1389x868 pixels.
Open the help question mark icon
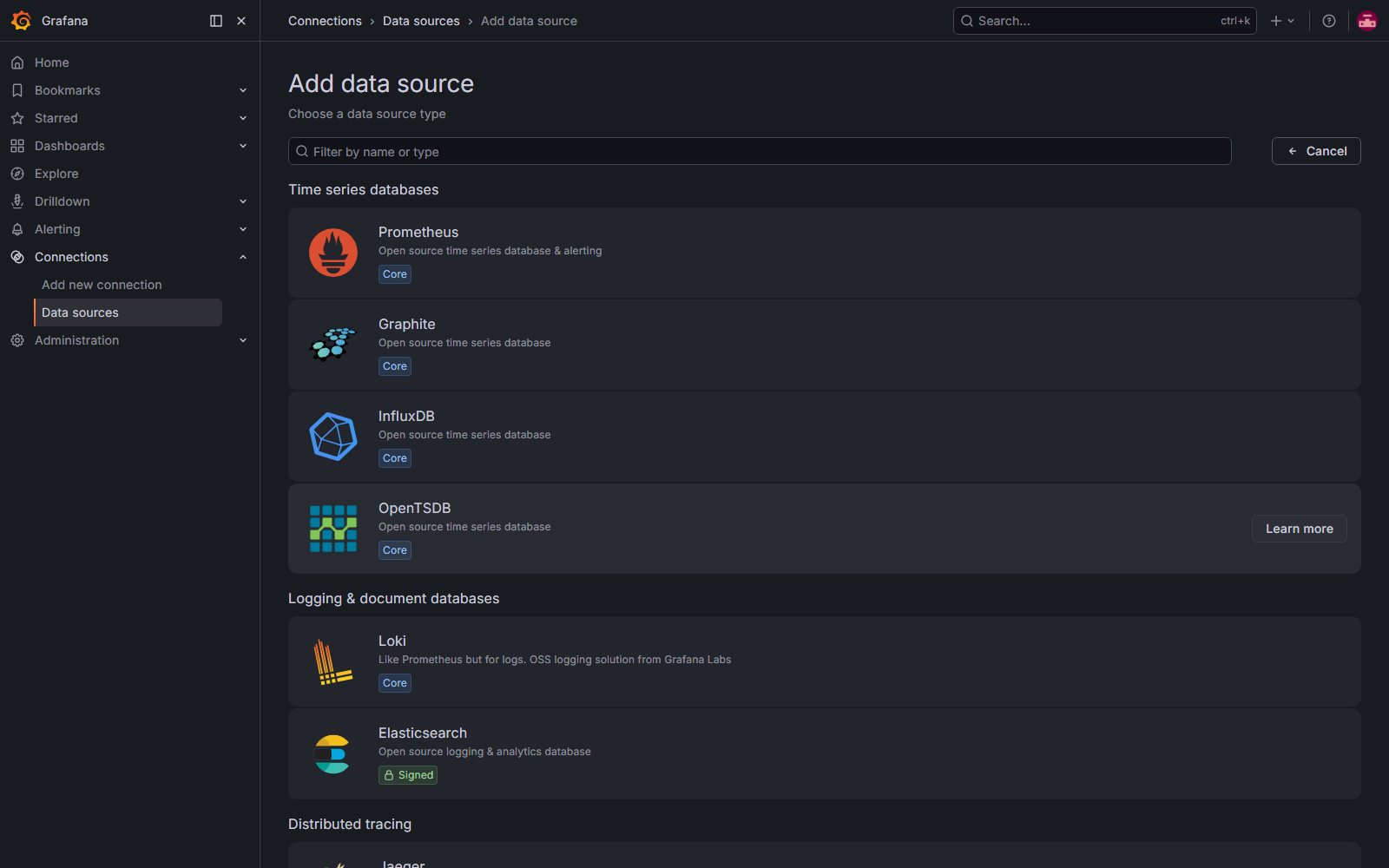click(x=1329, y=21)
